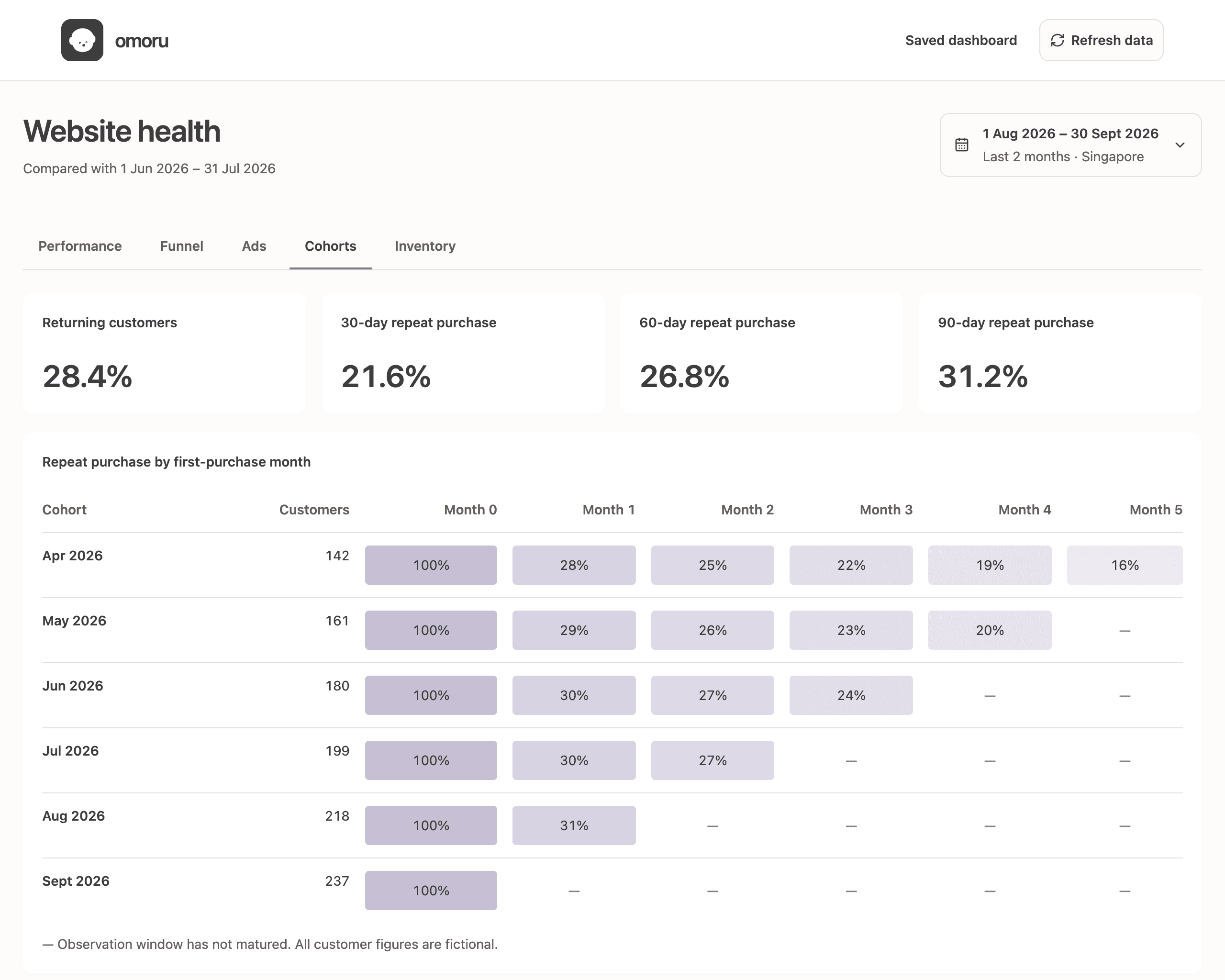
Task: Select the Apr 2026 cohort row label
Action: [x=73, y=556]
